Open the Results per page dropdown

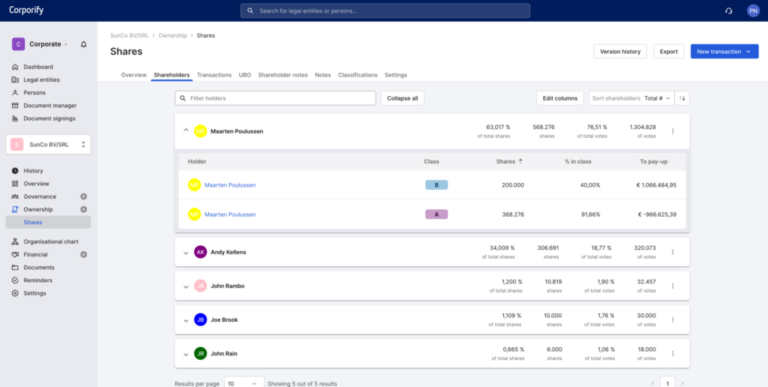[244, 384]
